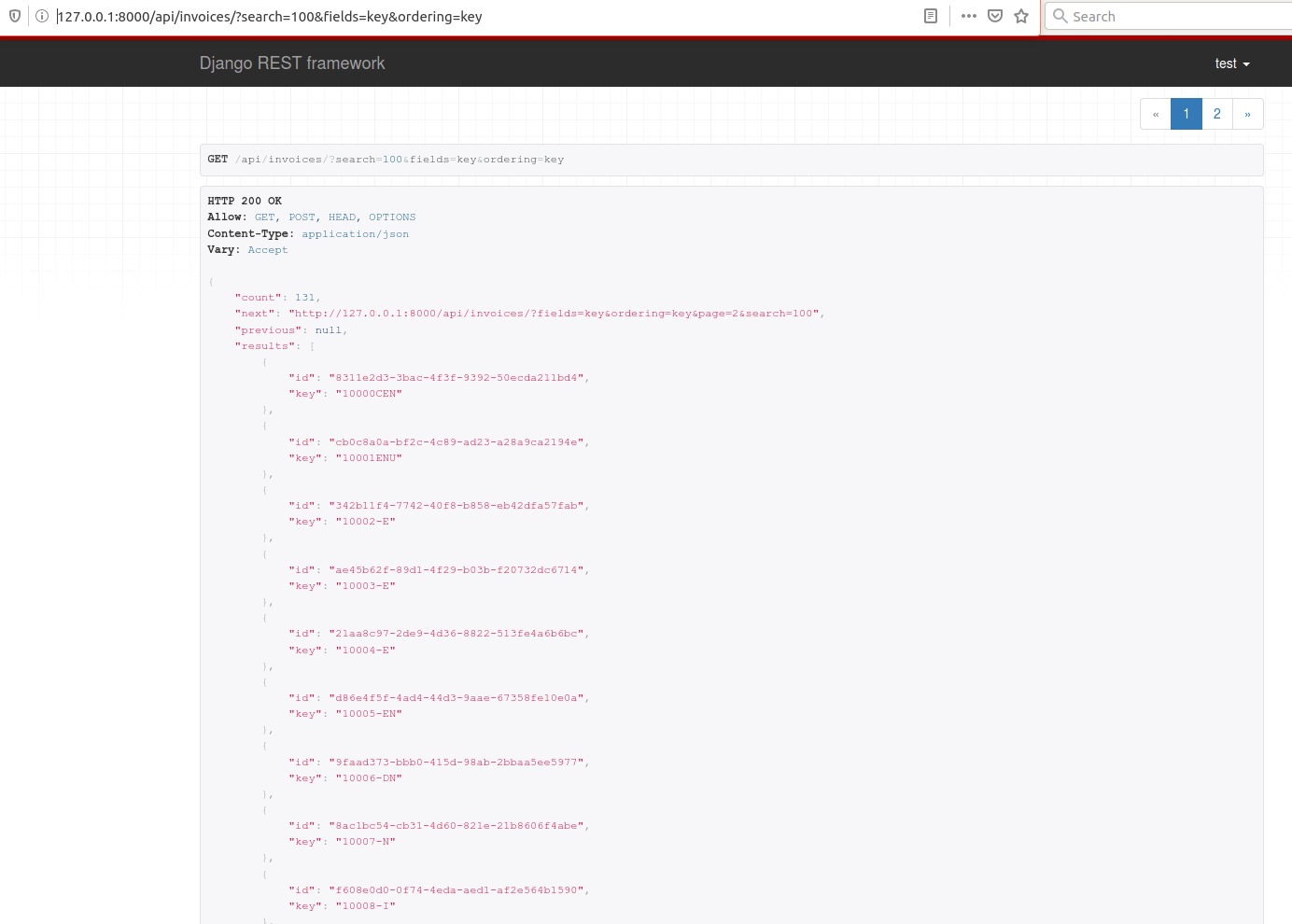Follow the "next" page URL link in JSON

(x=556, y=314)
